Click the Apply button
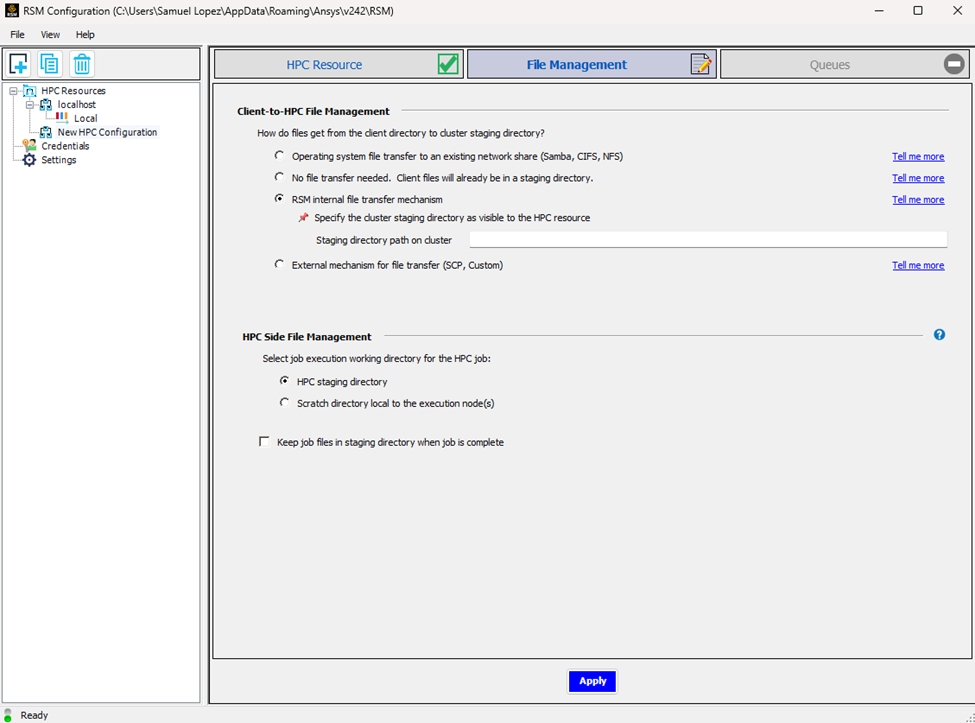This screenshot has height=723, width=975. 592,681
